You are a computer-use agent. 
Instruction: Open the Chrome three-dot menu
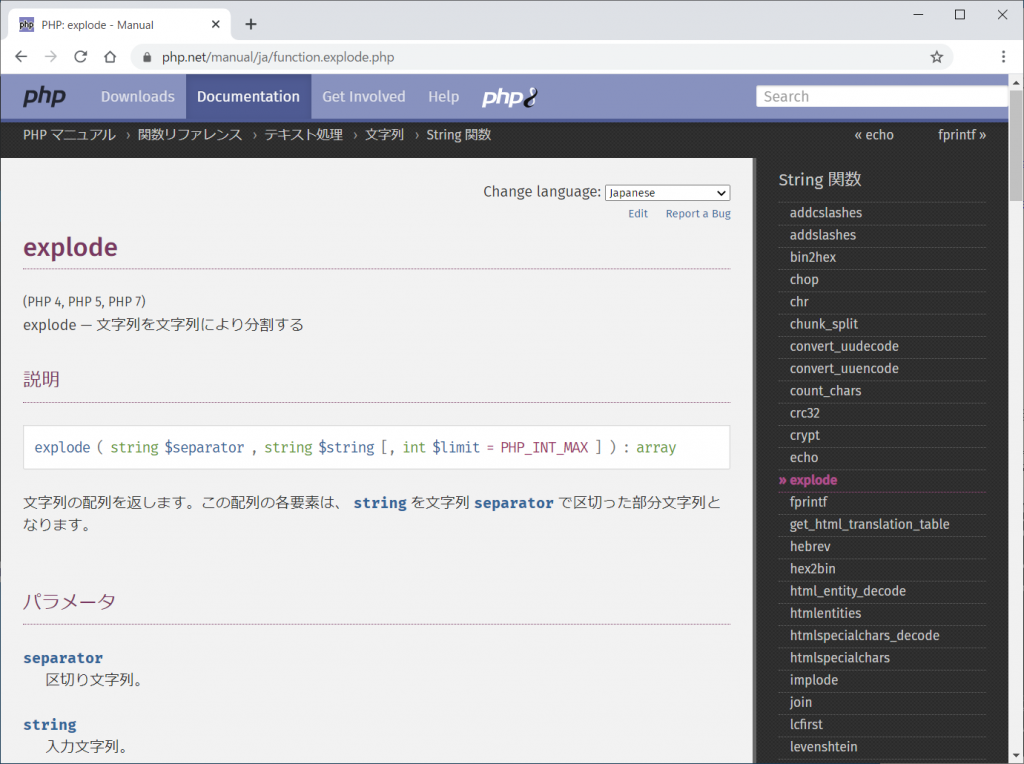coord(1003,57)
